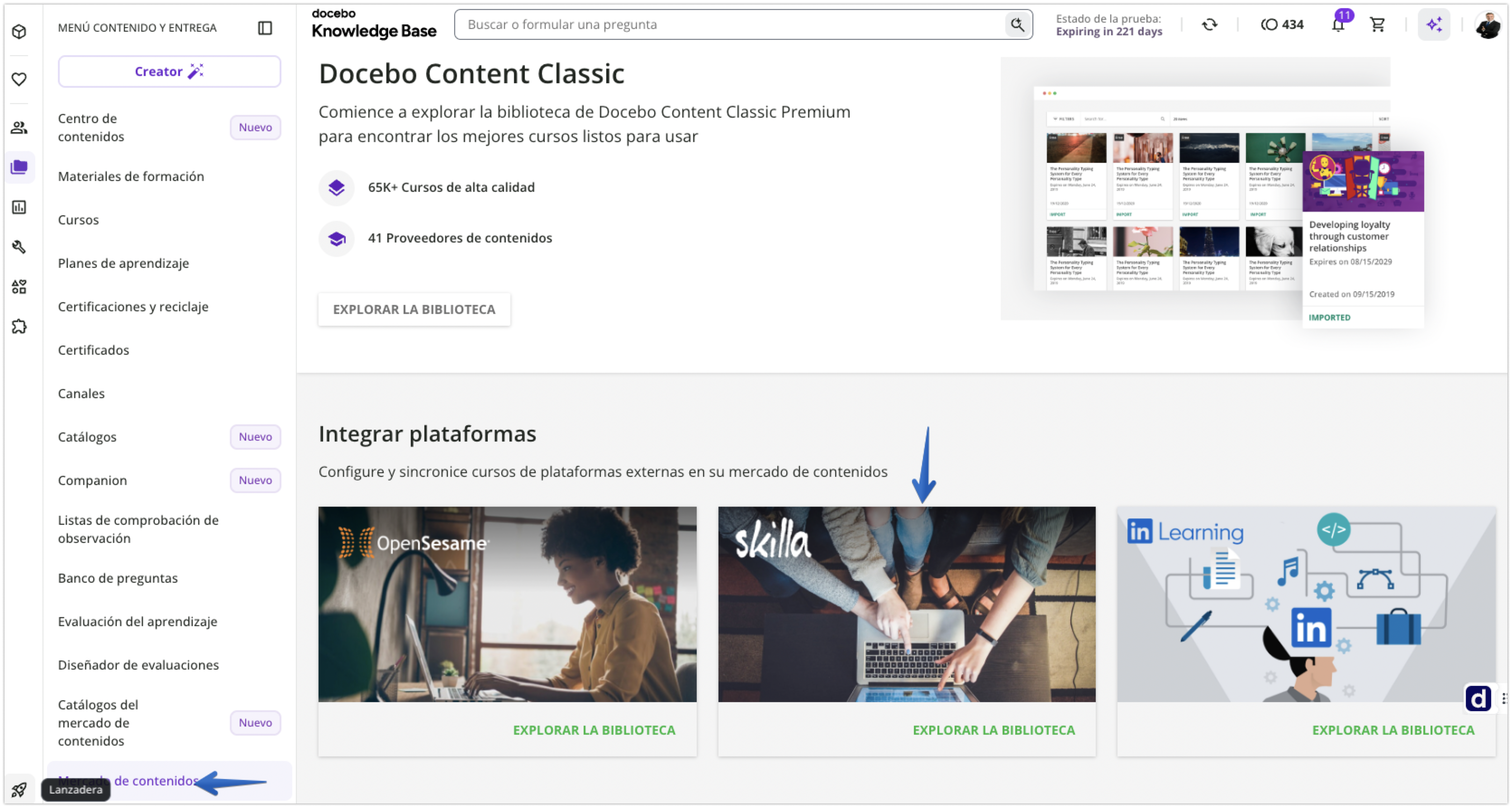Open Companion in the sidebar menu

tap(92, 480)
